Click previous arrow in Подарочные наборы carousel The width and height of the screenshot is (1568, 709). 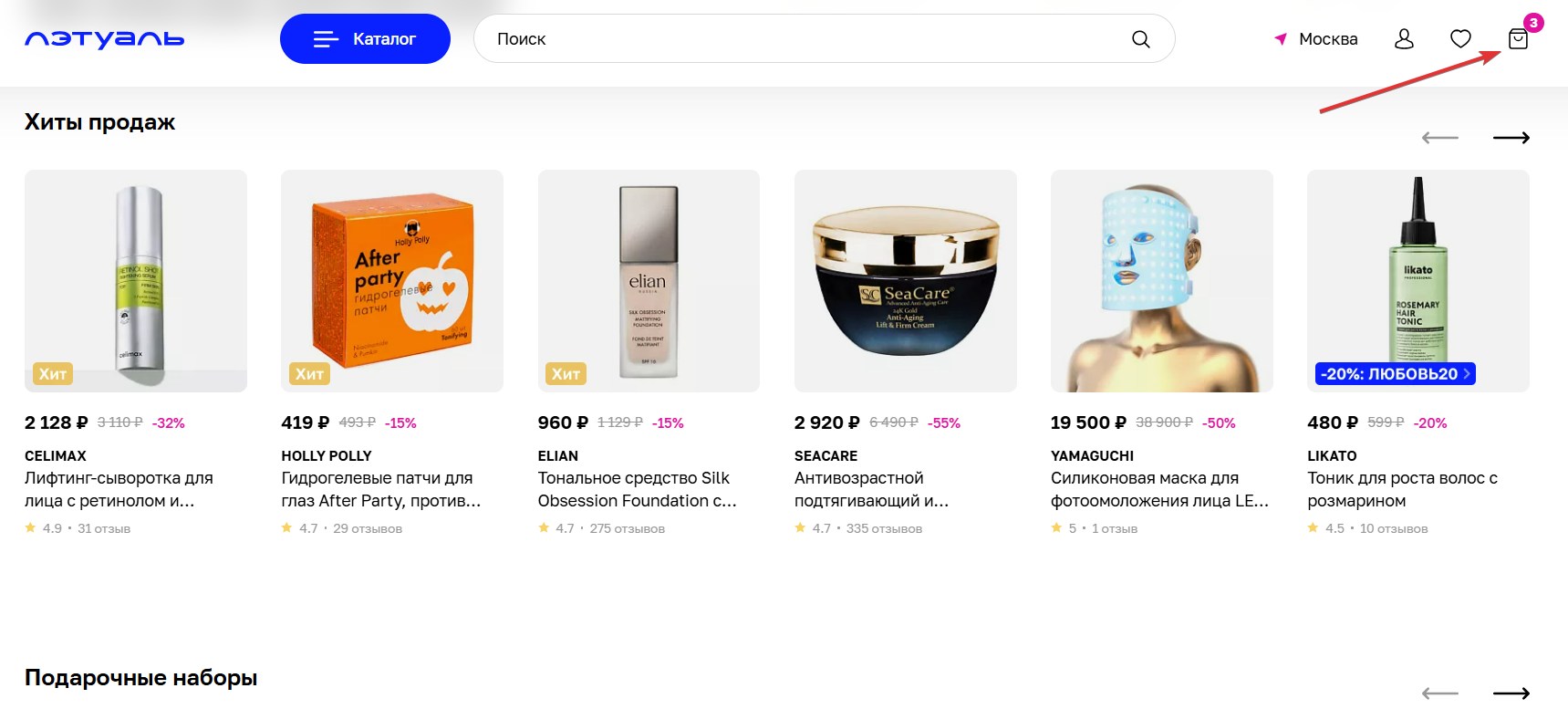1440,693
